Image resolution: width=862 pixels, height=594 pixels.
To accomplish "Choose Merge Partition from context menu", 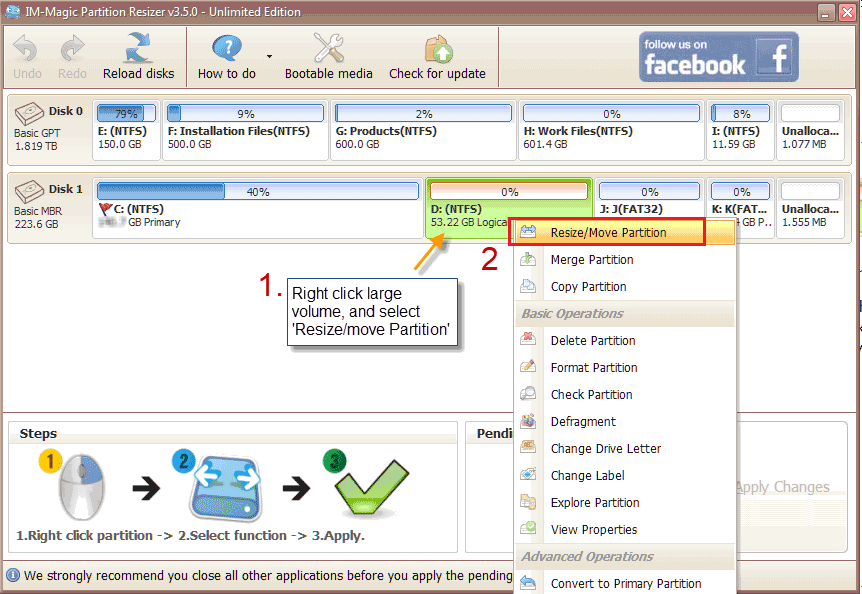I will [x=625, y=259].
